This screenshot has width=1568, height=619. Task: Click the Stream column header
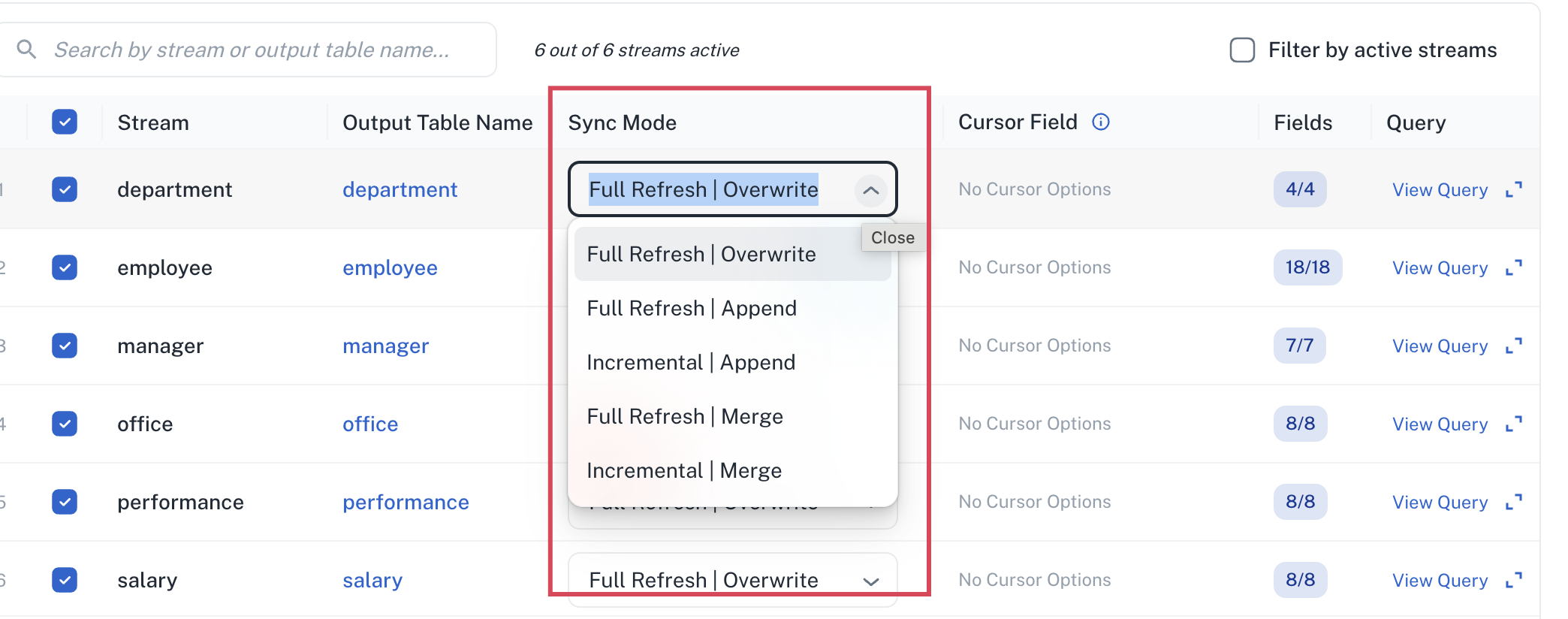(153, 122)
